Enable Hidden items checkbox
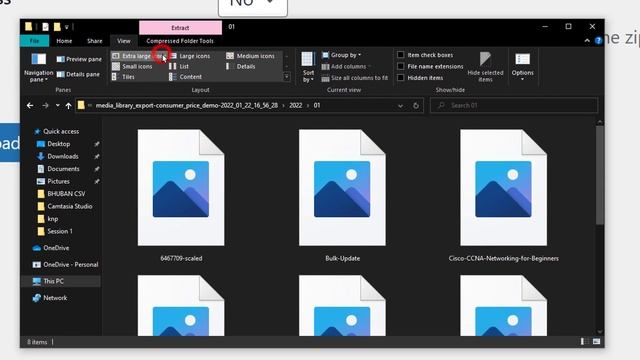The height and width of the screenshot is (360, 640). [x=420, y=78]
